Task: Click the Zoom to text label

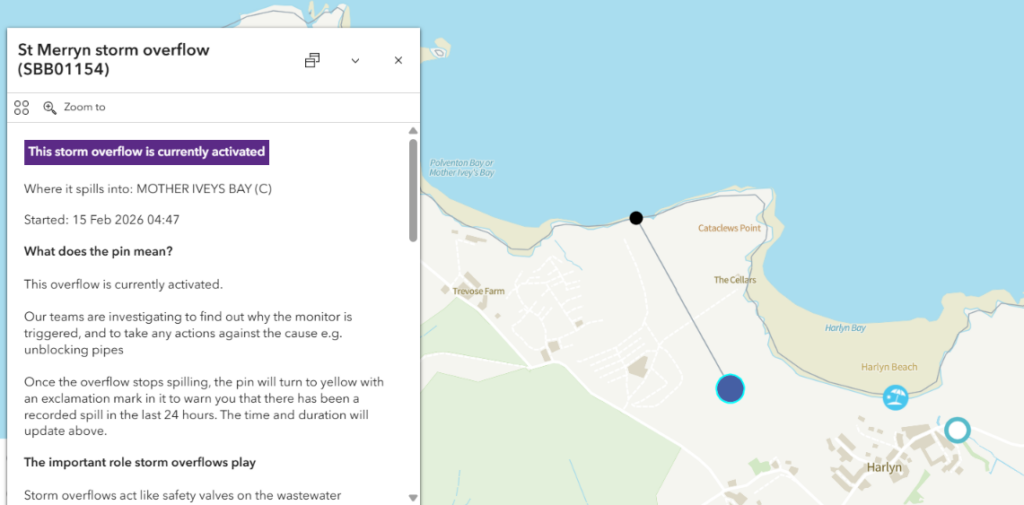Action: coord(84,107)
